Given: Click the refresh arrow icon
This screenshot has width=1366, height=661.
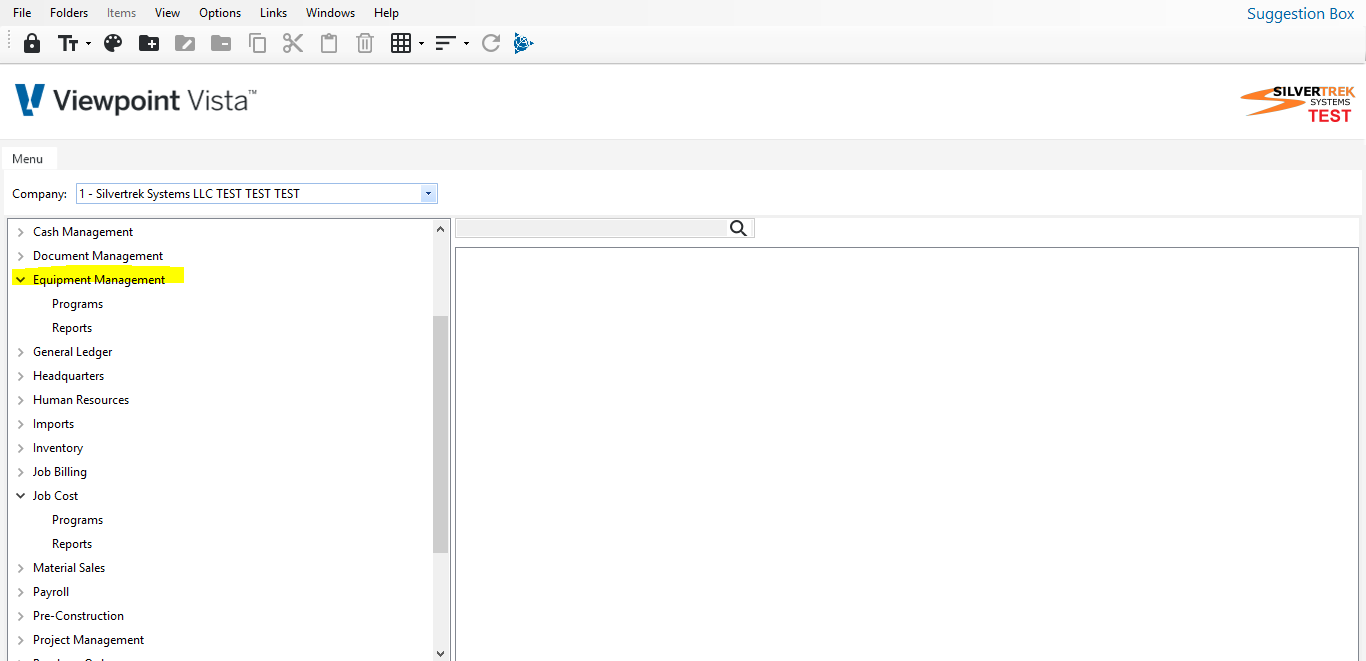Looking at the screenshot, I should pyautogui.click(x=491, y=43).
